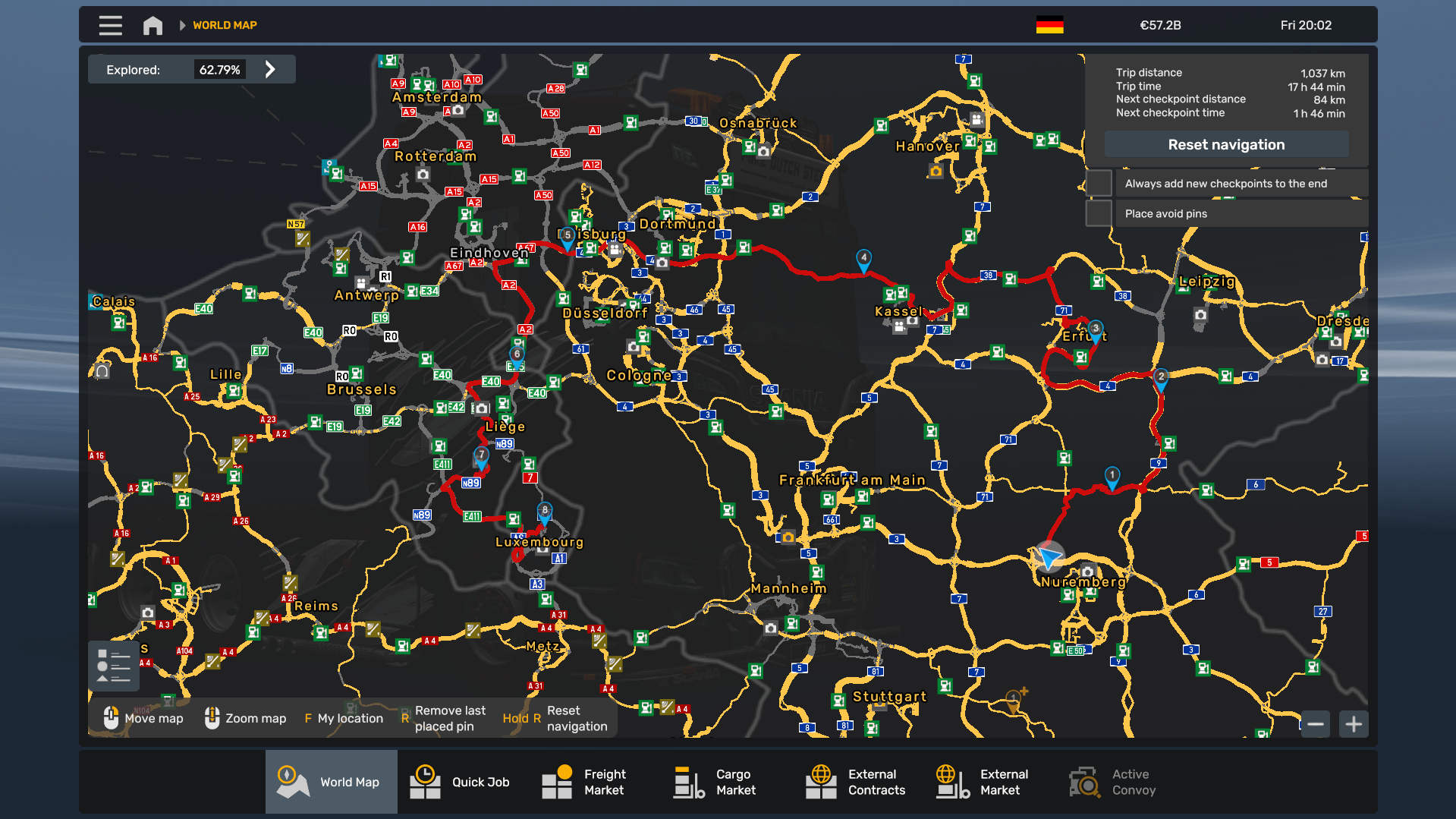Open the Freight Market tab
The width and height of the screenshot is (1456, 819).
(596, 782)
